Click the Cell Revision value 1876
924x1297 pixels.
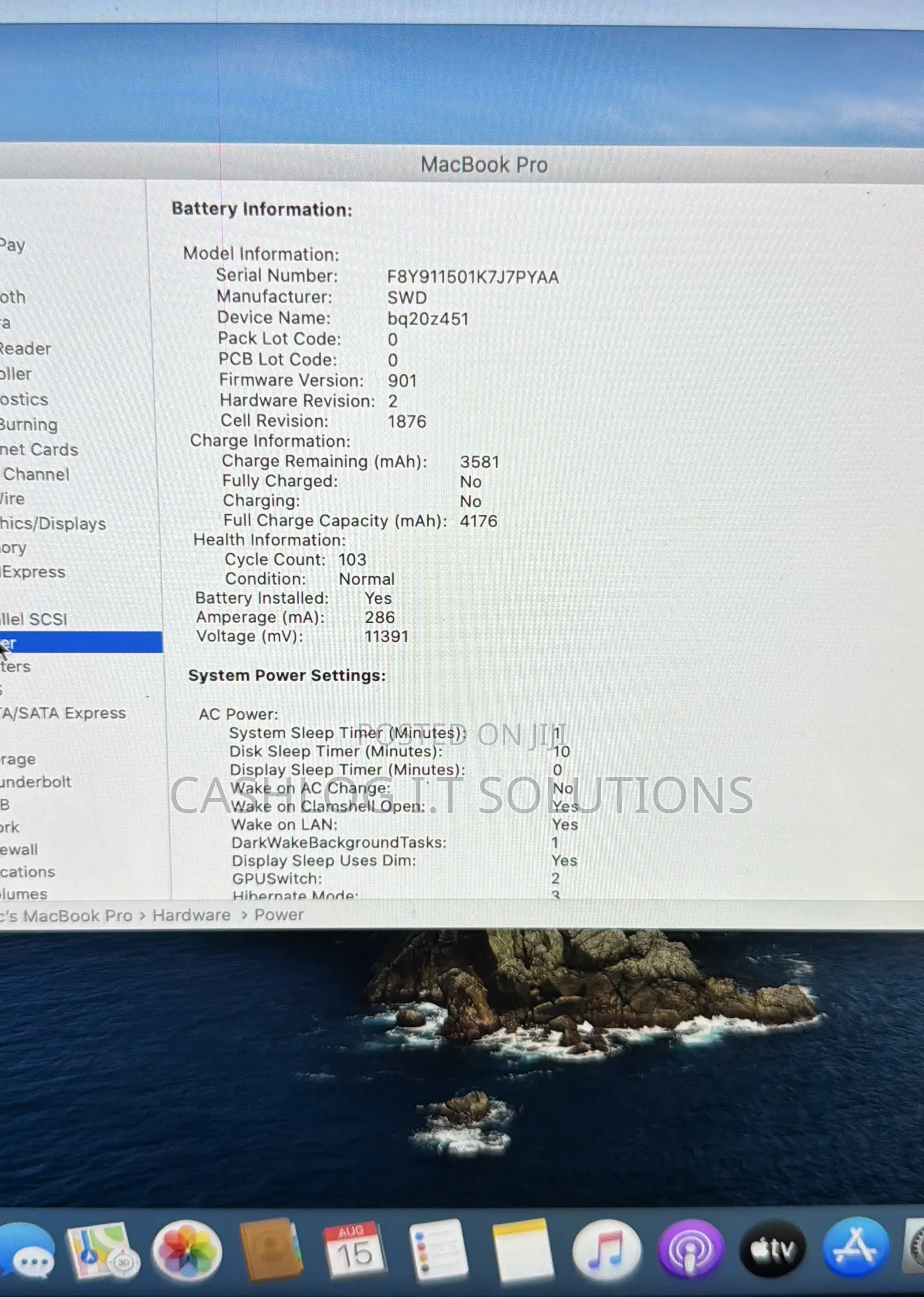pyautogui.click(x=407, y=422)
